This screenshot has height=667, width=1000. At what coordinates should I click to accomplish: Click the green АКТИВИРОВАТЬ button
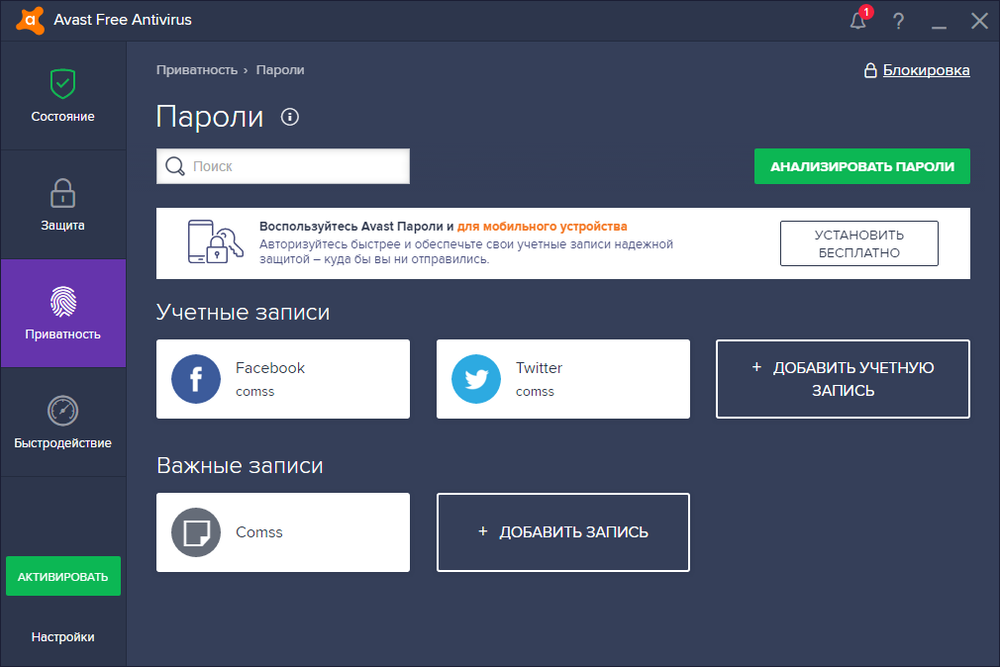[x=63, y=576]
